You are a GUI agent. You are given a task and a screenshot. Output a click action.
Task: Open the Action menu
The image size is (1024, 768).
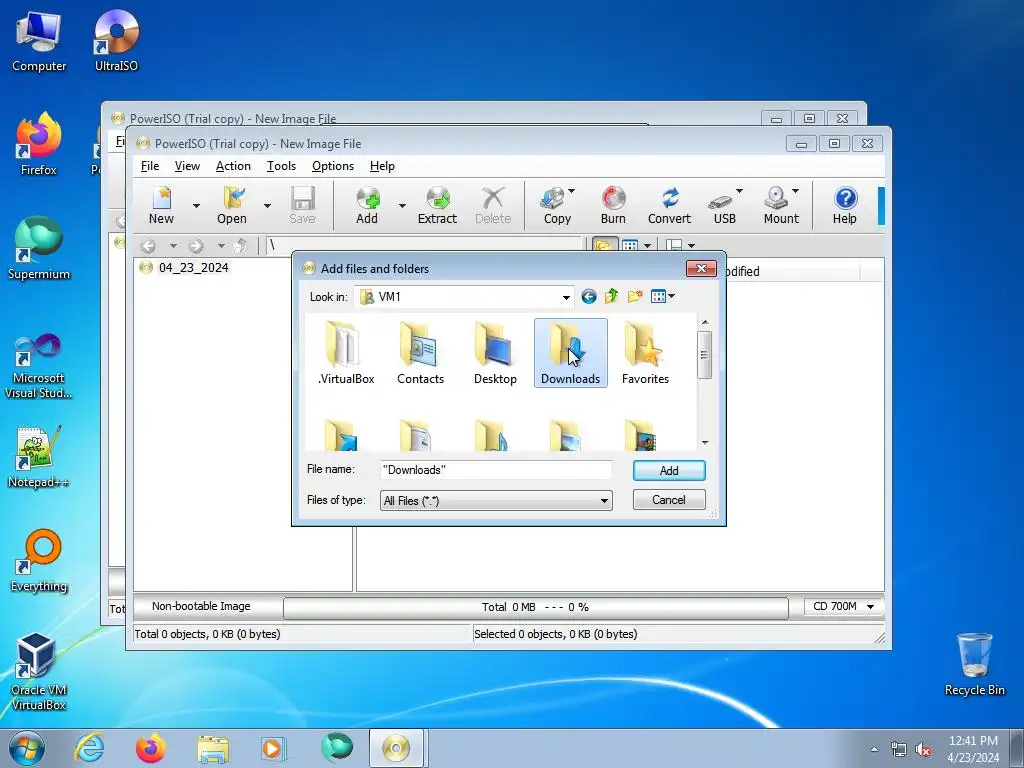233,166
